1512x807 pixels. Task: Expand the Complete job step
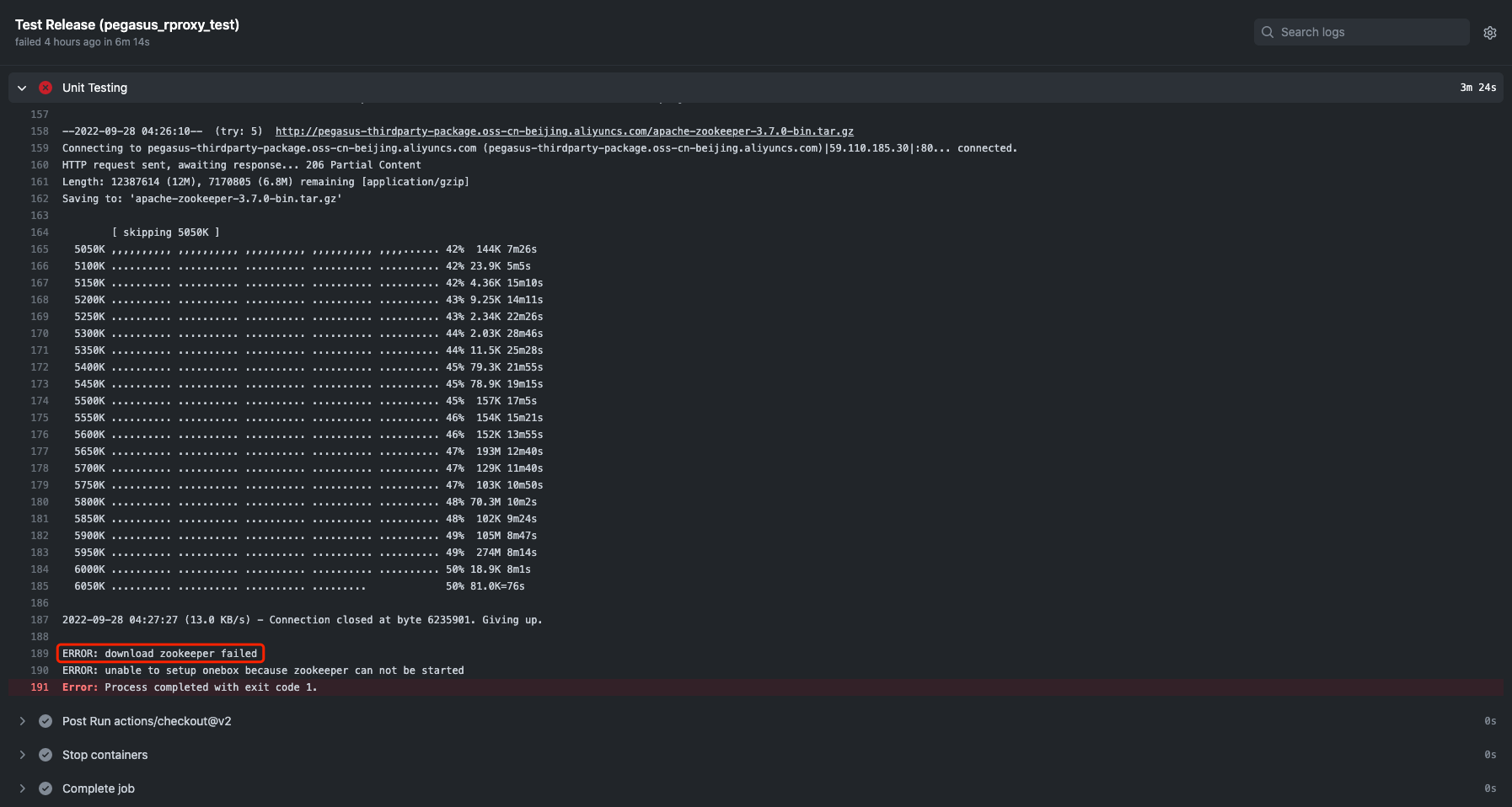[x=21, y=788]
